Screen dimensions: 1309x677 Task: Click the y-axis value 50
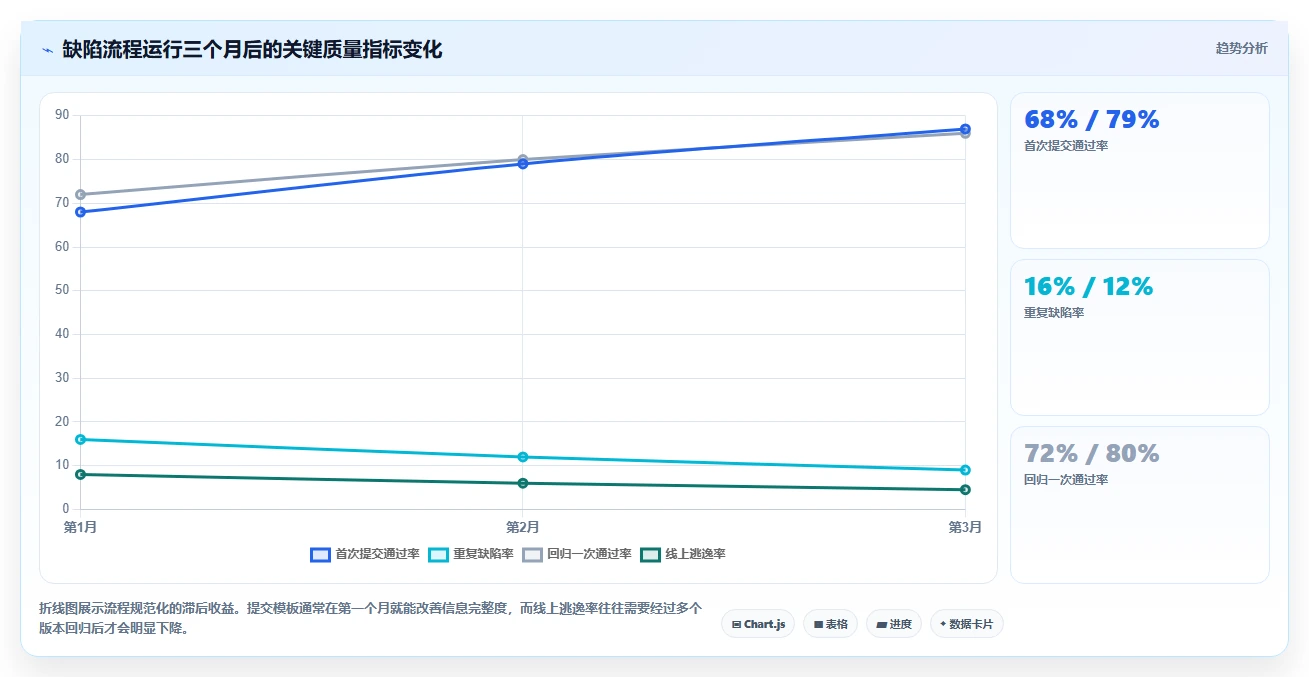coord(62,290)
